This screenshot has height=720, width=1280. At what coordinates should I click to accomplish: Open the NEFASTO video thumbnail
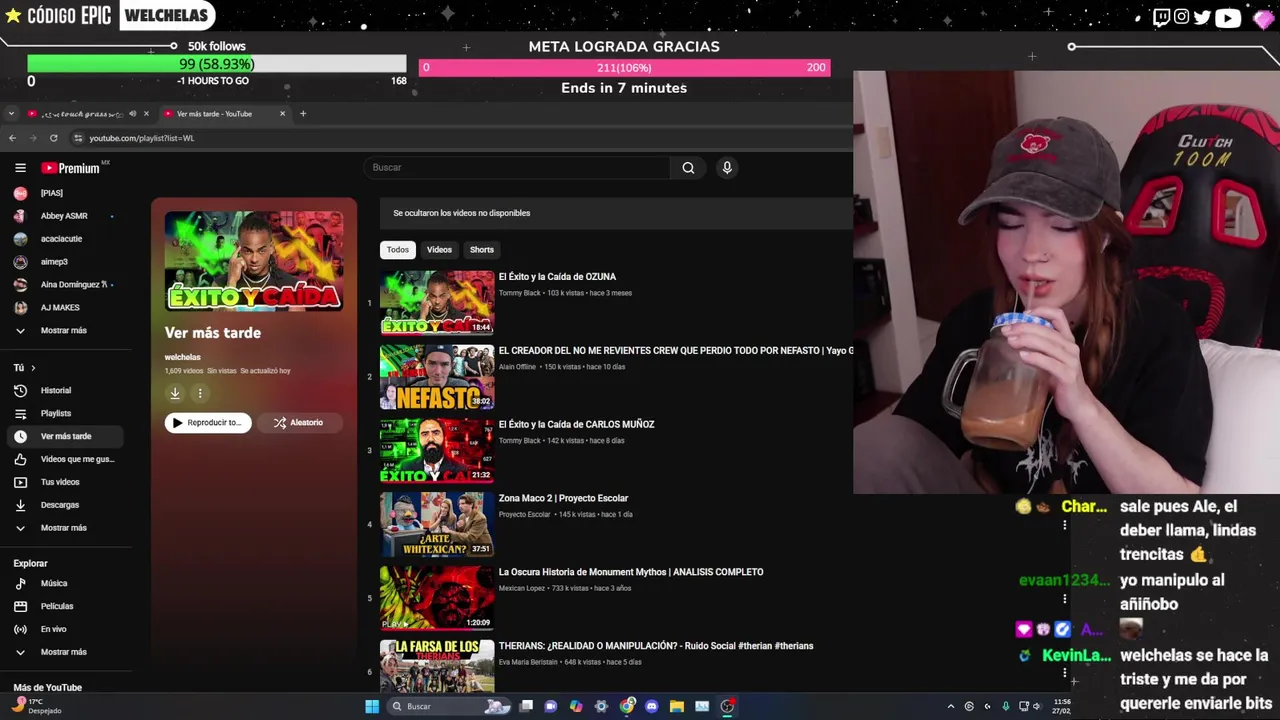click(437, 377)
